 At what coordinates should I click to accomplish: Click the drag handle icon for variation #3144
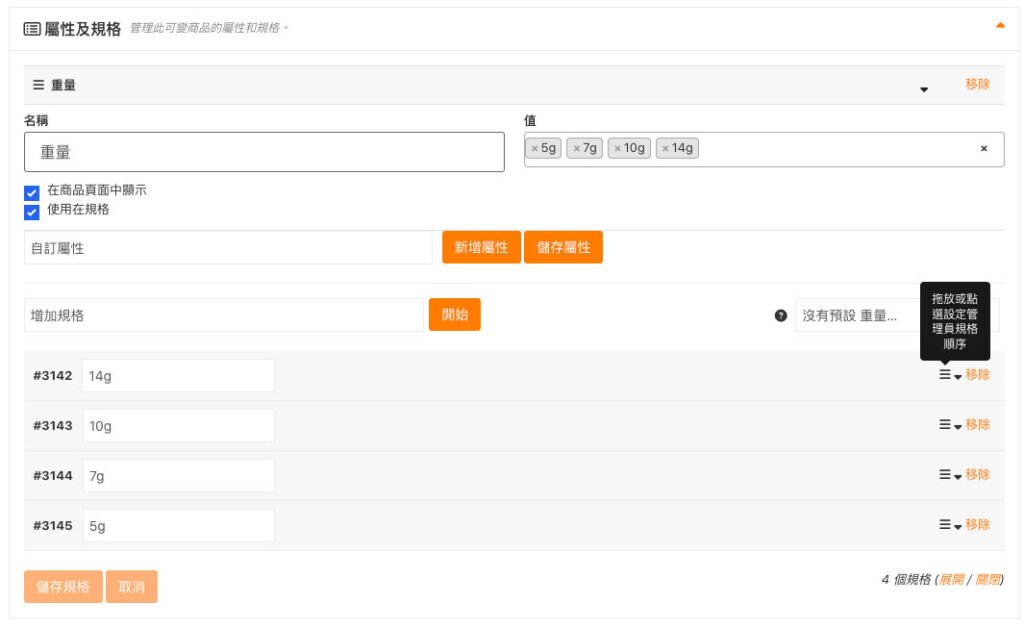click(x=944, y=475)
